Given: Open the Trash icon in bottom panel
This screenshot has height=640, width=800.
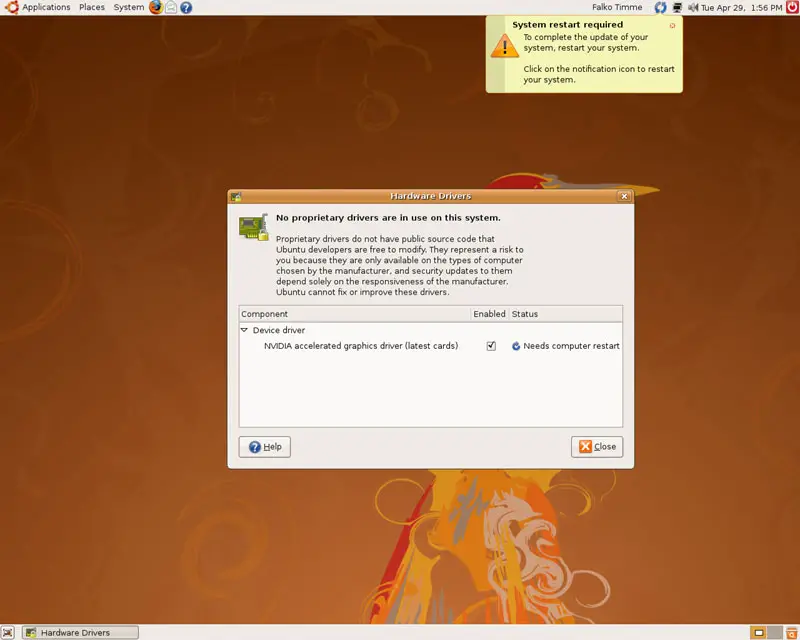Looking at the screenshot, I should tap(791, 632).
